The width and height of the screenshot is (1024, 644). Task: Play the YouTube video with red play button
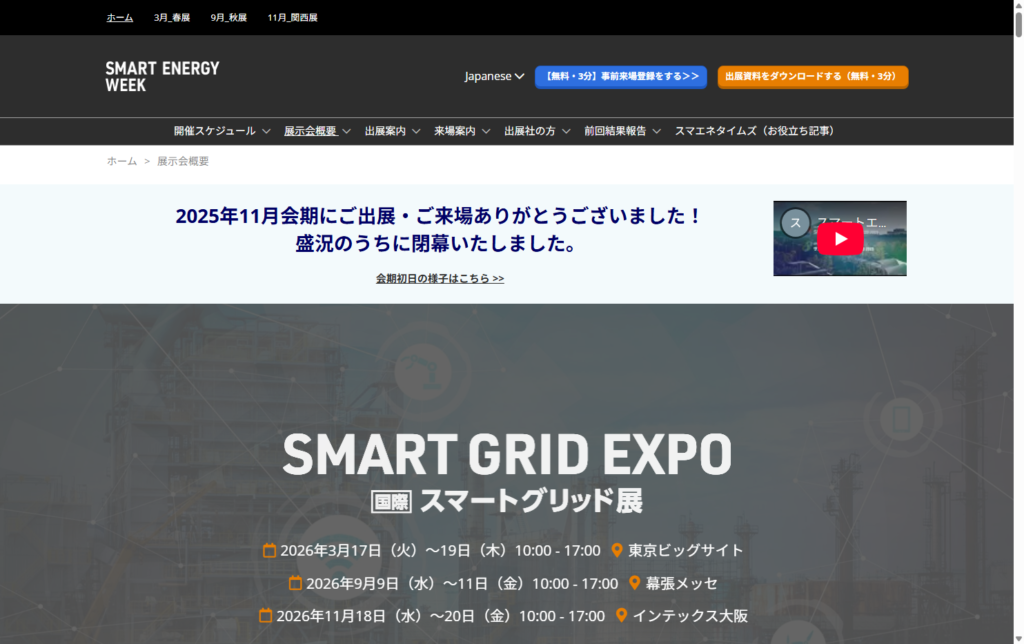(x=839, y=239)
